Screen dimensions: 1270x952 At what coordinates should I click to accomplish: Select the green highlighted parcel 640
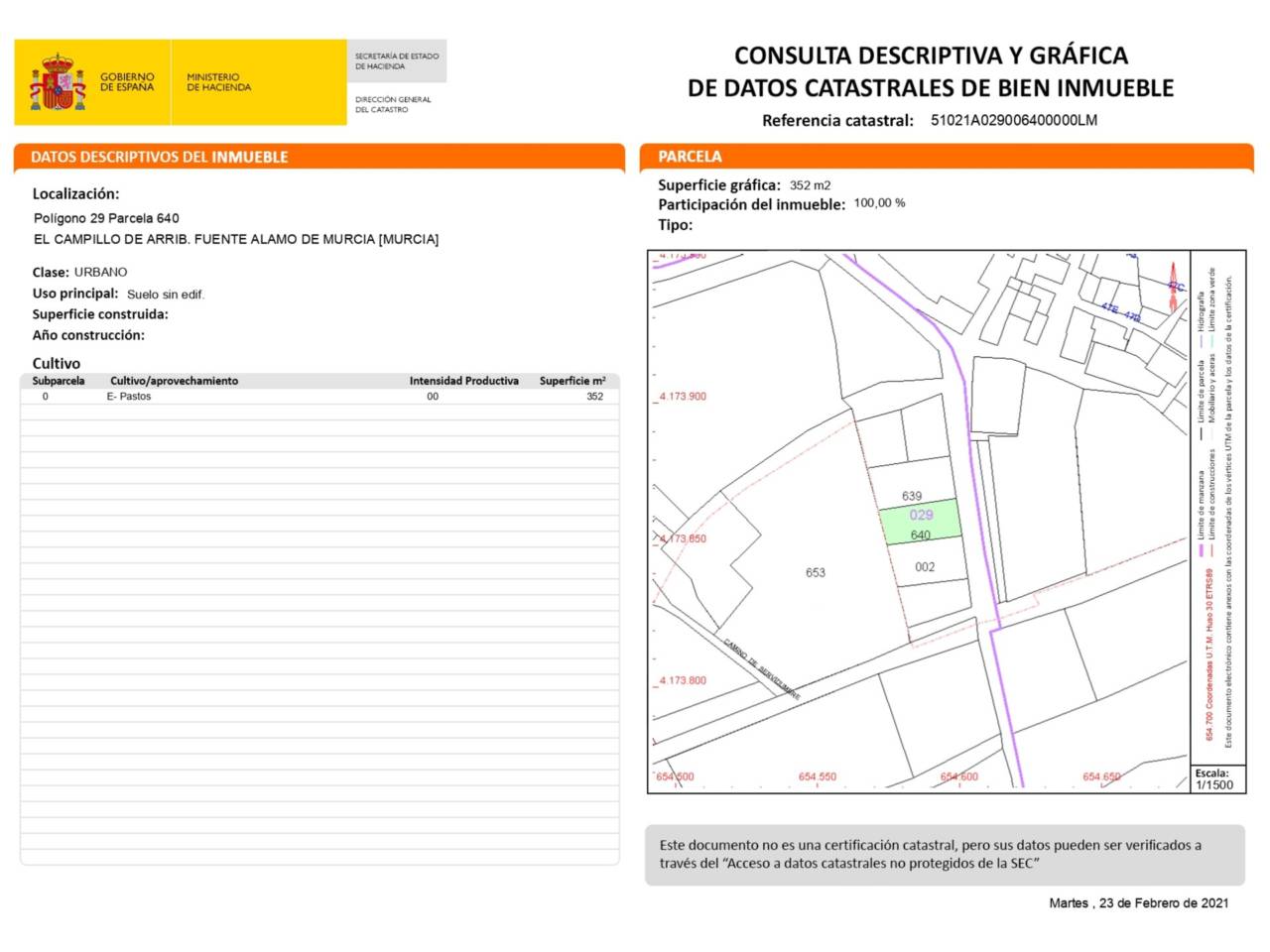pyautogui.click(x=921, y=522)
